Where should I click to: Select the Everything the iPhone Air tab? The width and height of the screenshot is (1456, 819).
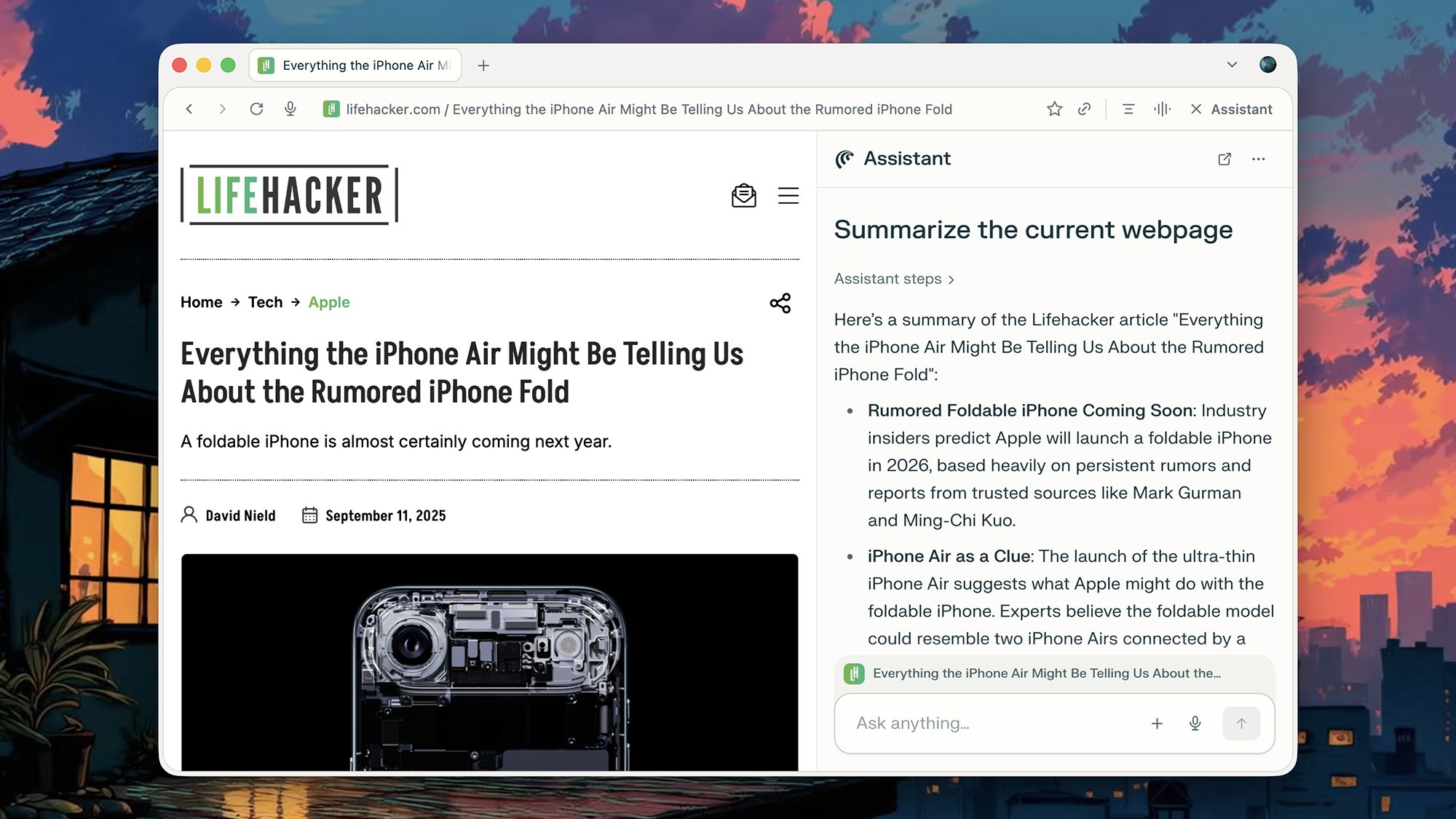(355, 66)
